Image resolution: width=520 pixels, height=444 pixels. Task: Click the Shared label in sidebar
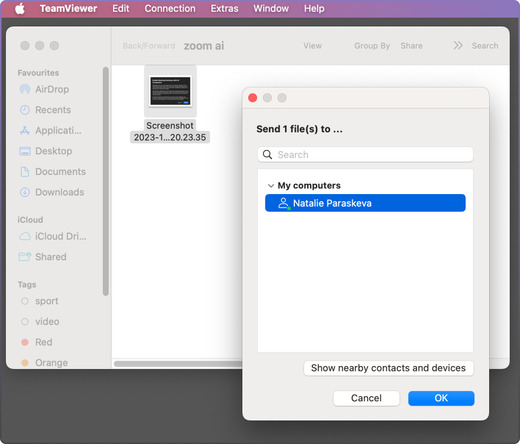(51, 257)
